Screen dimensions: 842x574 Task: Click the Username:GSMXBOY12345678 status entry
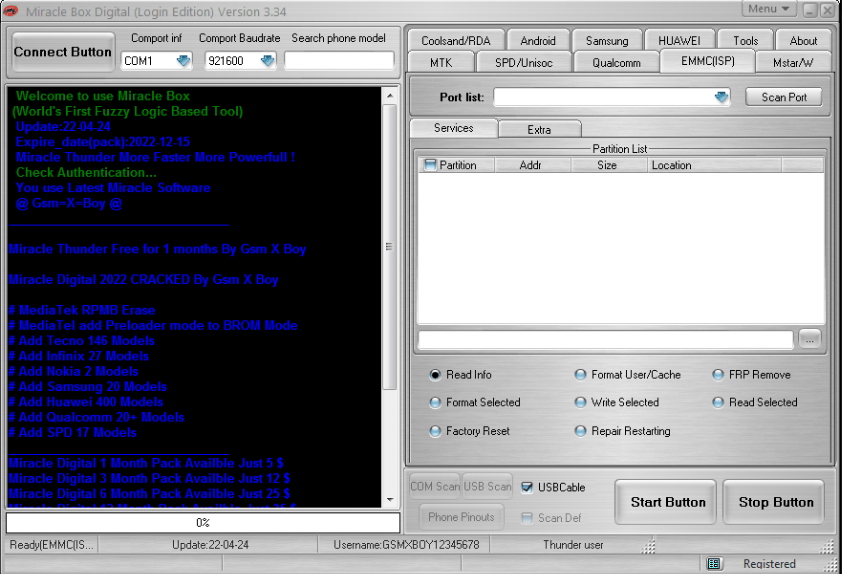[x=406, y=545]
